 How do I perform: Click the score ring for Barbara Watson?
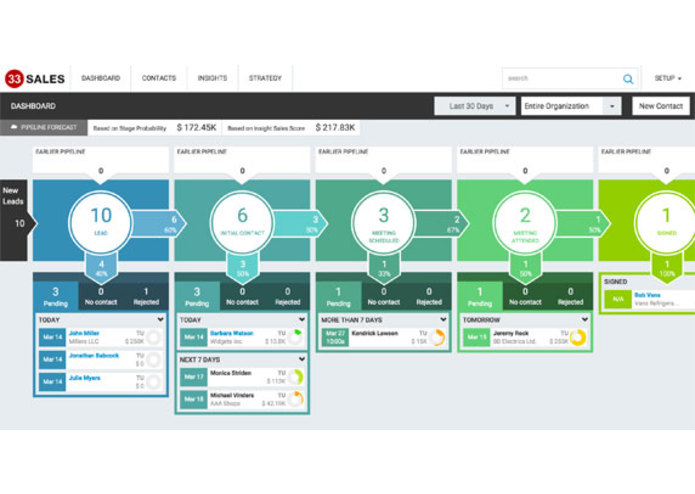(x=296, y=338)
